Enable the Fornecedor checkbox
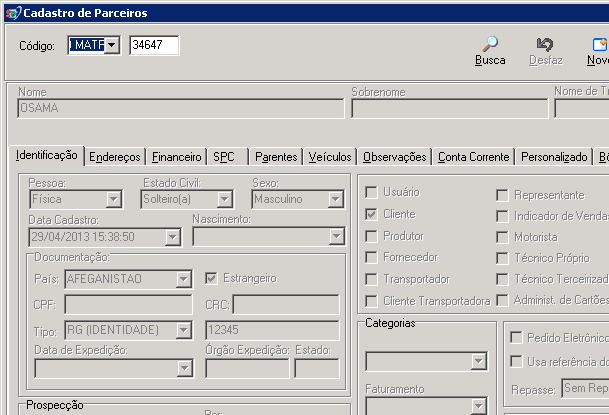This screenshot has height=415, width=609. pyautogui.click(x=371, y=257)
